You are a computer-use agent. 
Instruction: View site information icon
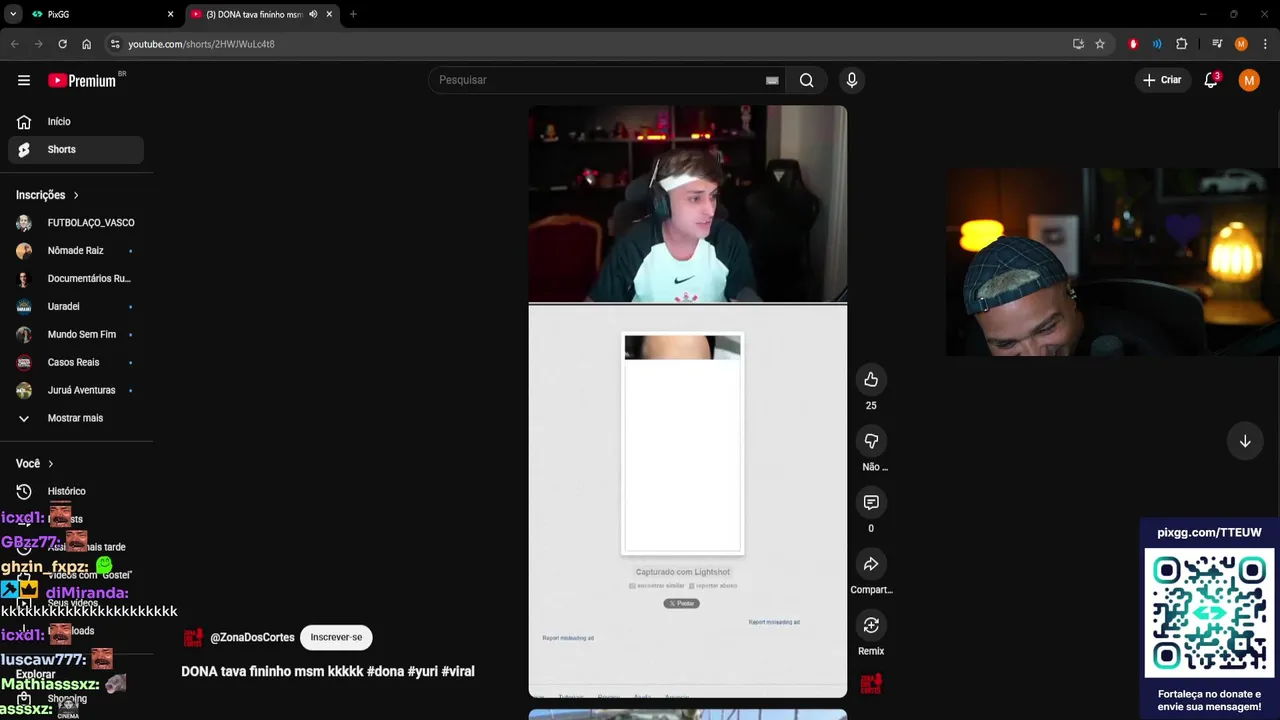[115, 44]
